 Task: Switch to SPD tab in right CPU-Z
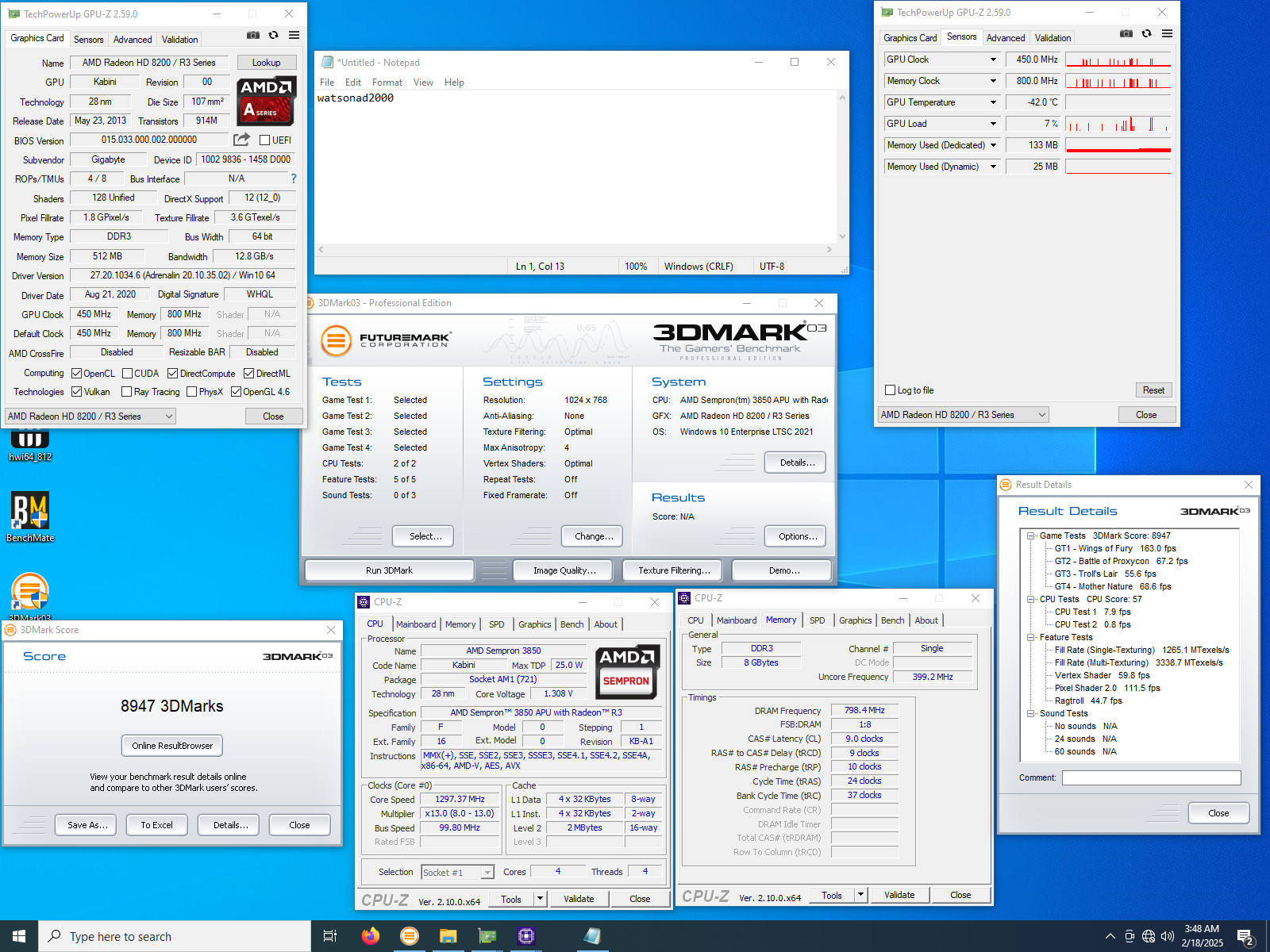pos(818,620)
